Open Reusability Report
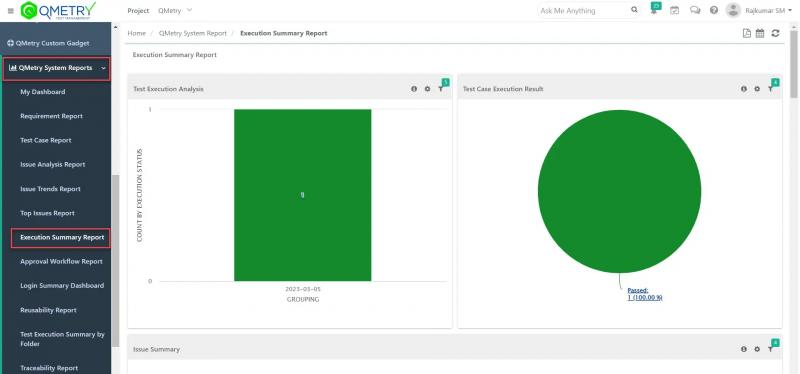800x374 pixels. point(48,310)
